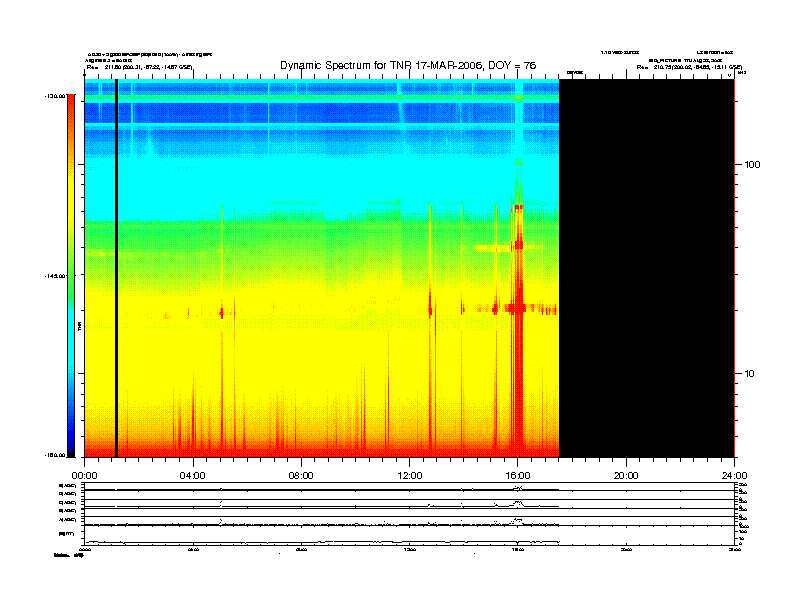Click the '00:00' time axis label

pos(84,476)
